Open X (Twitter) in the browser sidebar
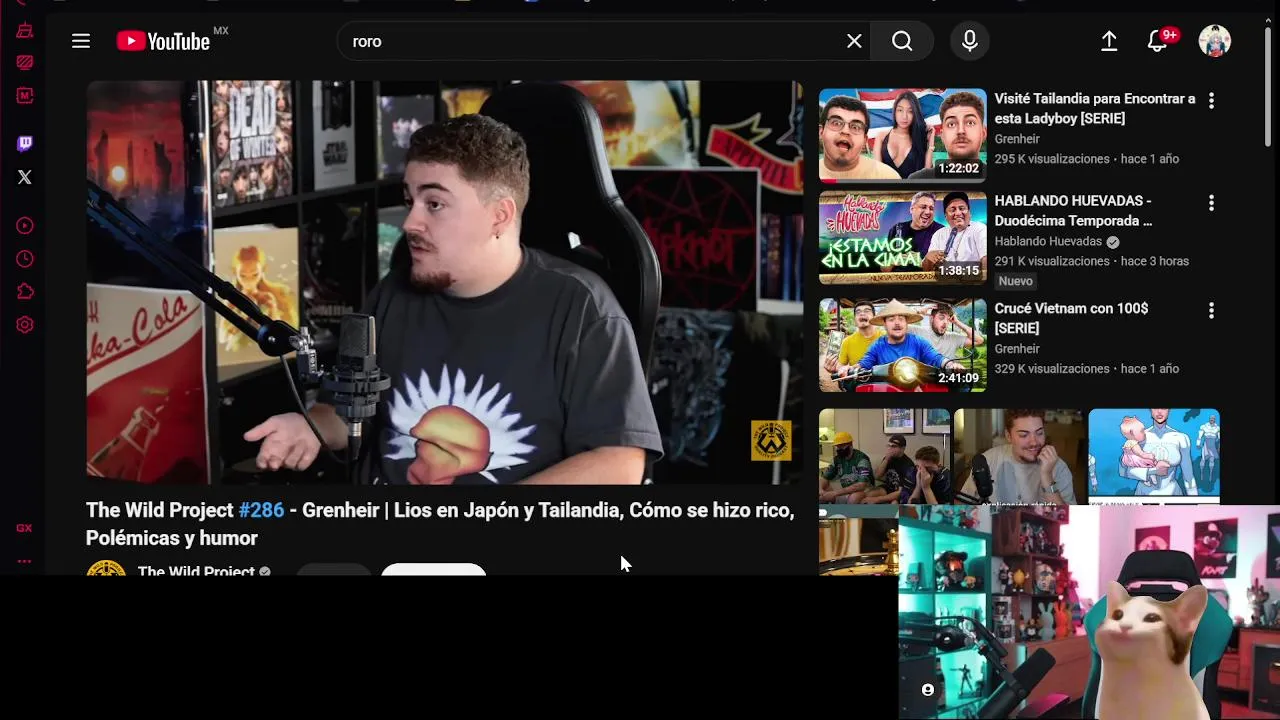The height and width of the screenshot is (720, 1280). [25, 177]
